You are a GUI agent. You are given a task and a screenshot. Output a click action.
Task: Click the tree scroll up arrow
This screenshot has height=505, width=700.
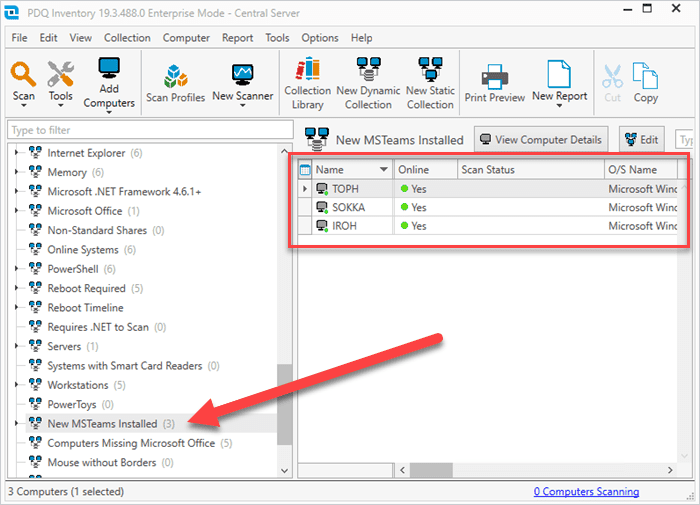point(284,151)
